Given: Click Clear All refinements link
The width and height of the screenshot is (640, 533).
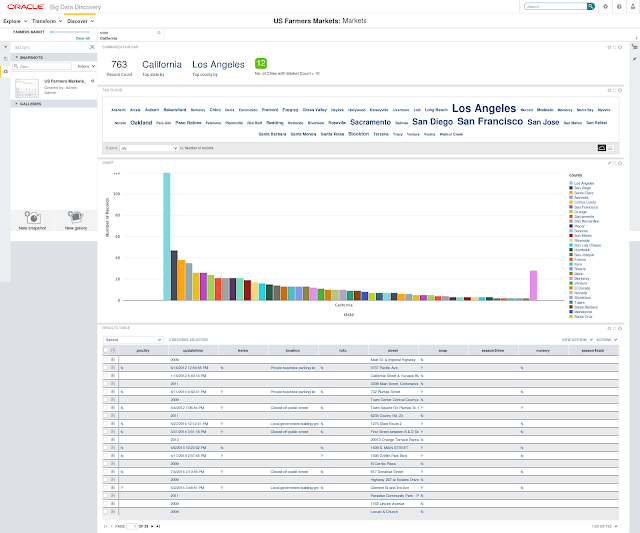Looking at the screenshot, I should 83,38.
